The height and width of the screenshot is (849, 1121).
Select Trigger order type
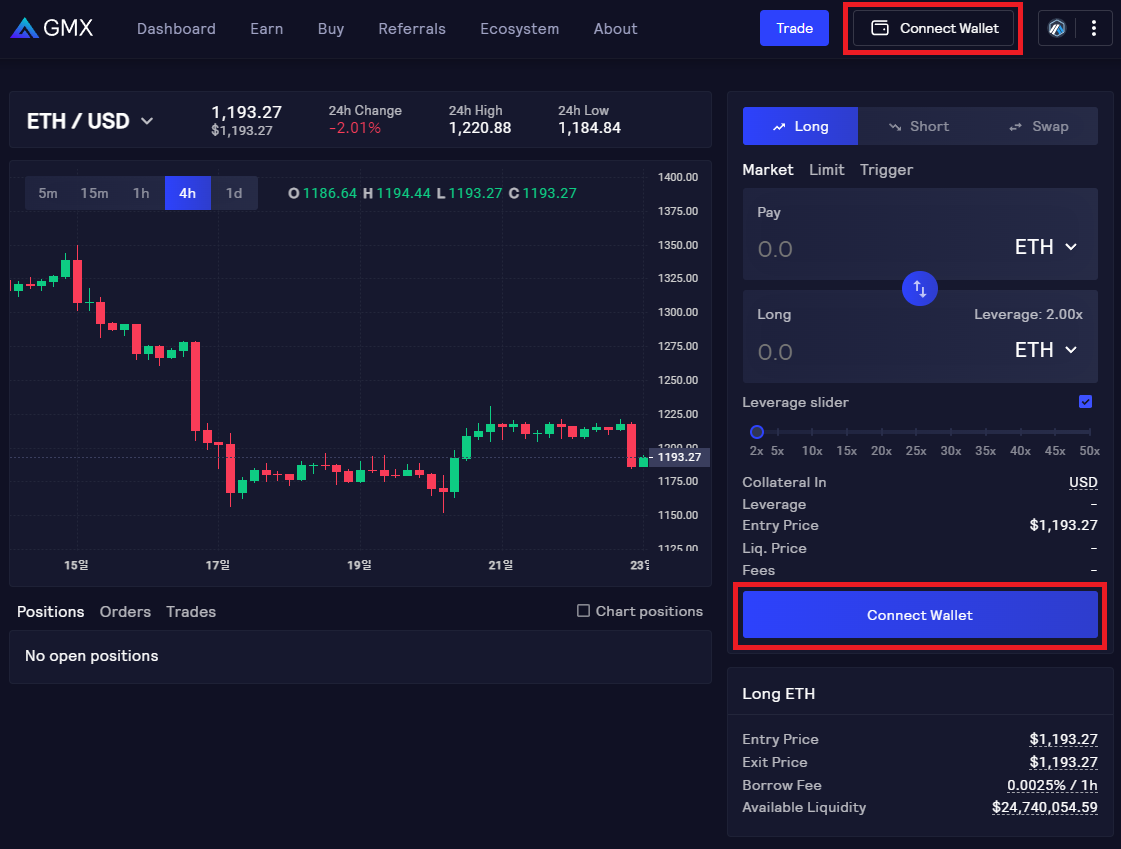887,170
